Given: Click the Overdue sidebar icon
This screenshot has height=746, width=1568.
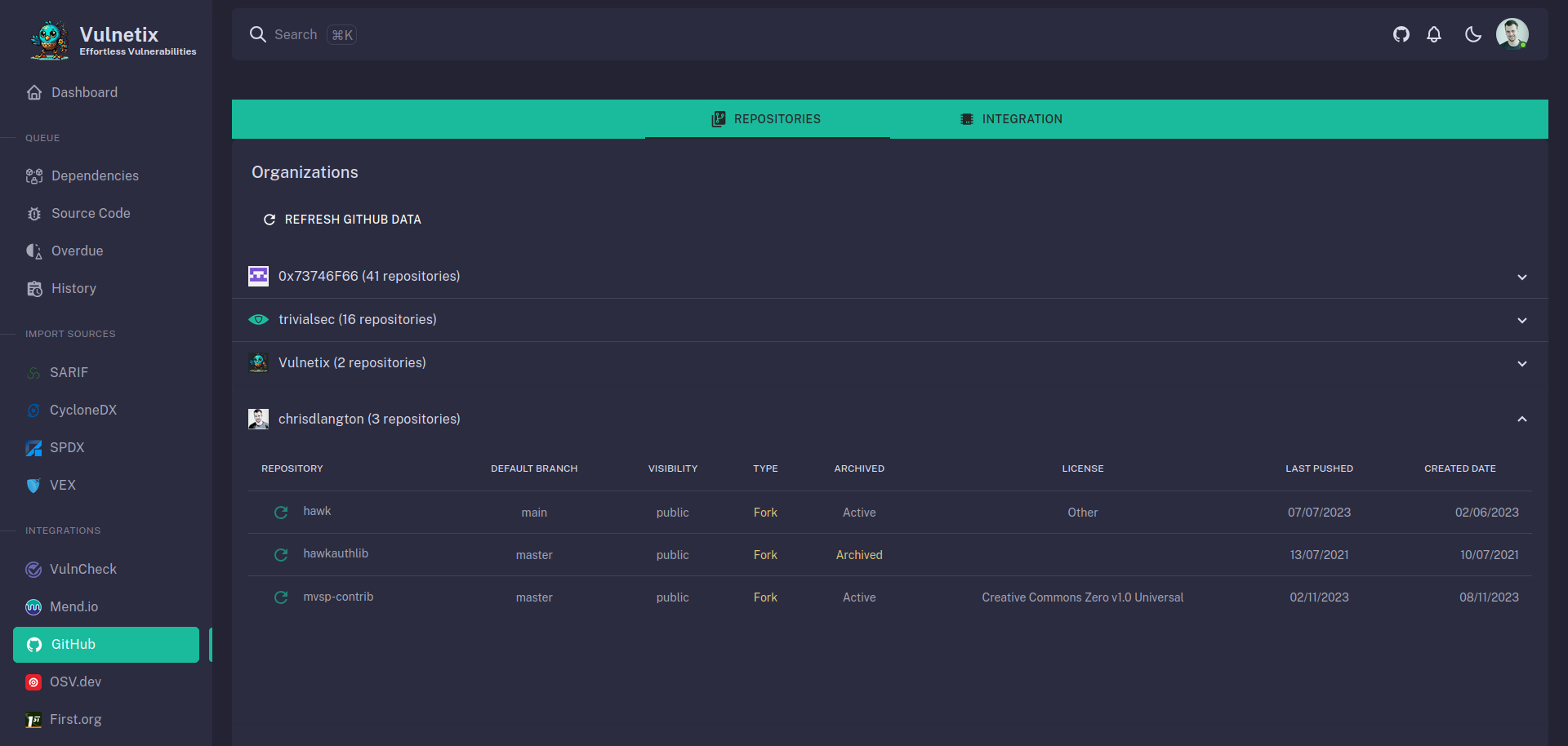Looking at the screenshot, I should click(34, 251).
